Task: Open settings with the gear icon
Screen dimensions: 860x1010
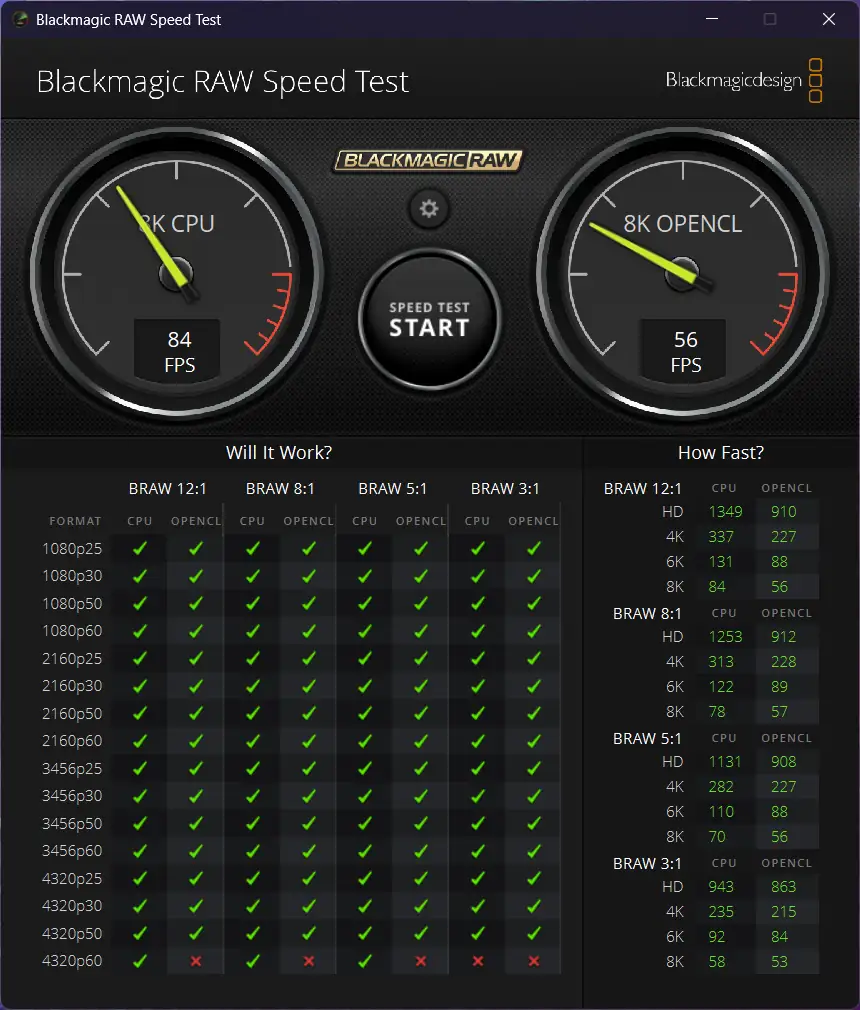Action: pyautogui.click(x=429, y=209)
